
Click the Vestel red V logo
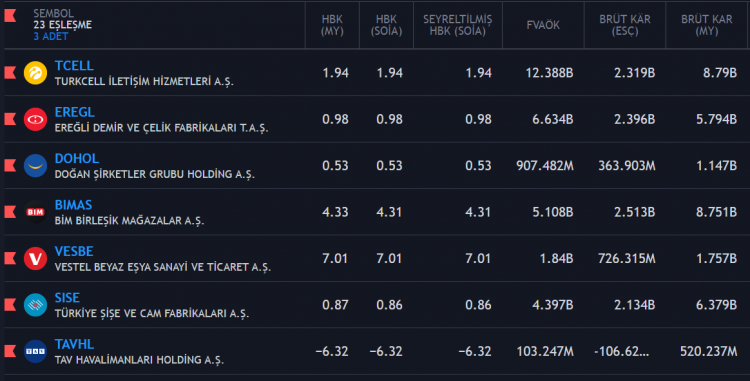point(35,258)
